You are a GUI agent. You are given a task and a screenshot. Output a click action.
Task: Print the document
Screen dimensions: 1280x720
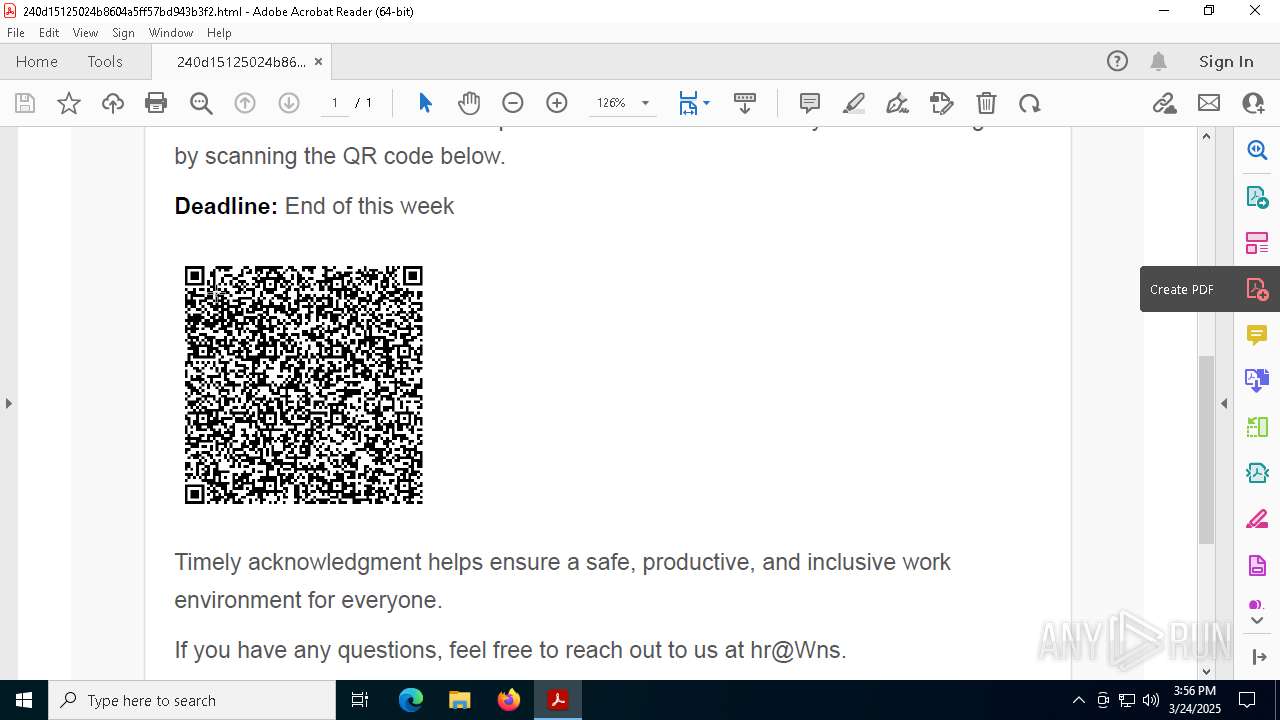point(156,103)
